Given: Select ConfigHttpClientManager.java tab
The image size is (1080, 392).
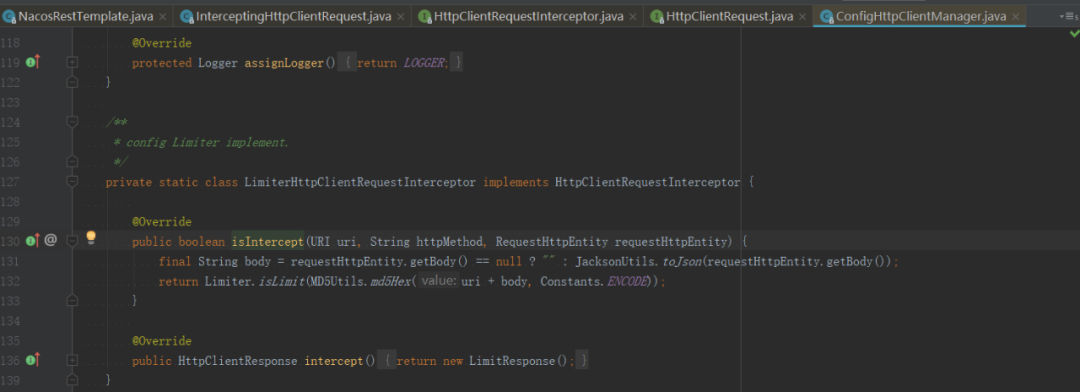Looking at the screenshot, I should [920, 16].
